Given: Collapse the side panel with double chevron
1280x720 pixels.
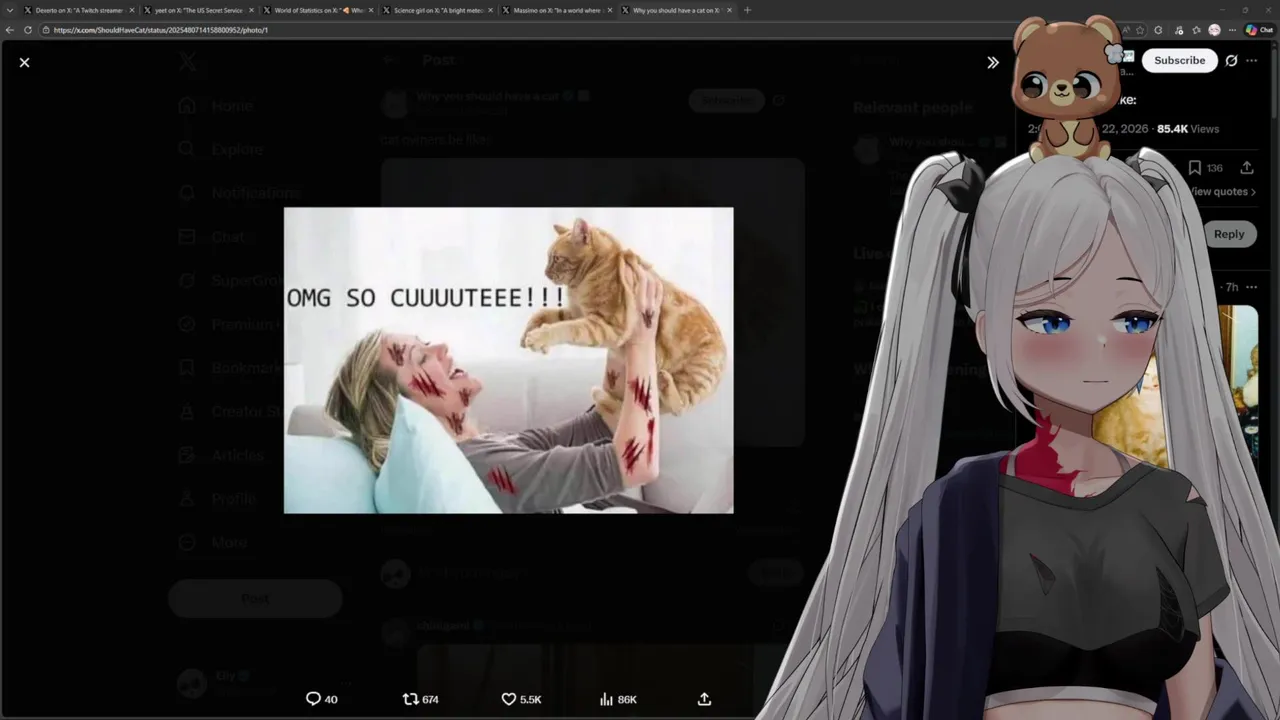Looking at the screenshot, I should 992,62.
